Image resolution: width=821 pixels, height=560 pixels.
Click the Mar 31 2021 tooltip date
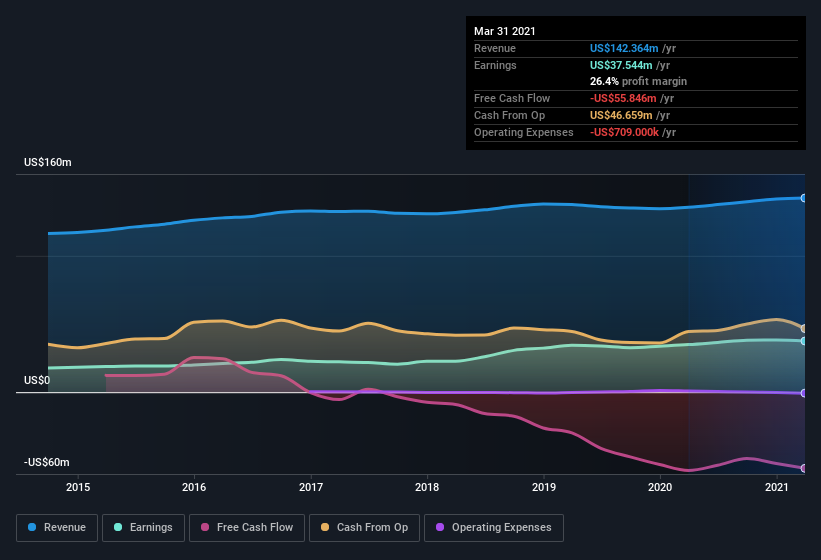[x=505, y=31]
